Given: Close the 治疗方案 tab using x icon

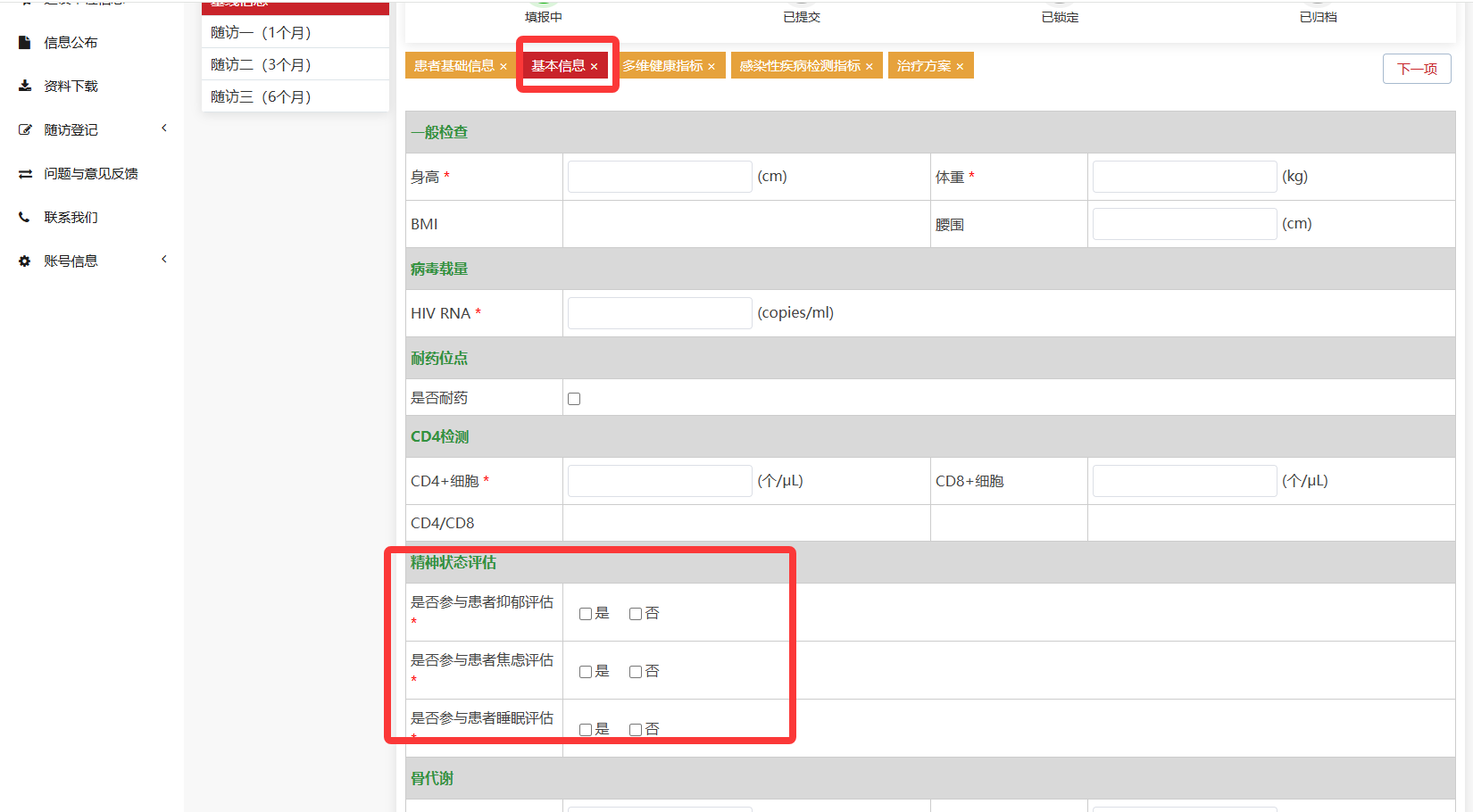Looking at the screenshot, I should [960, 67].
